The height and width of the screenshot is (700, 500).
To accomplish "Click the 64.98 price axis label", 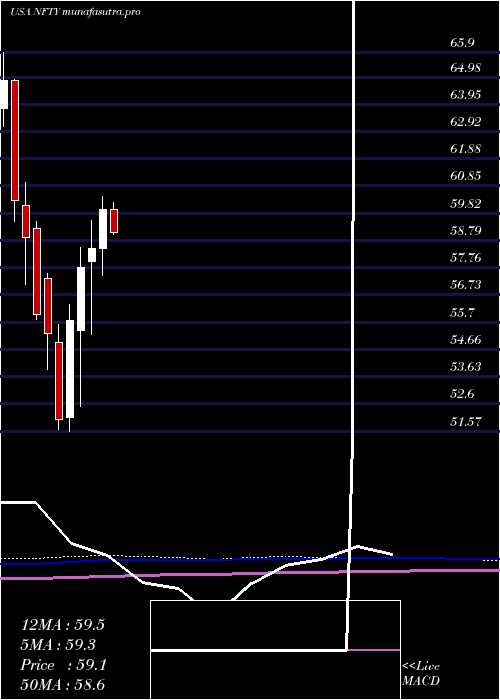I will point(465,68).
